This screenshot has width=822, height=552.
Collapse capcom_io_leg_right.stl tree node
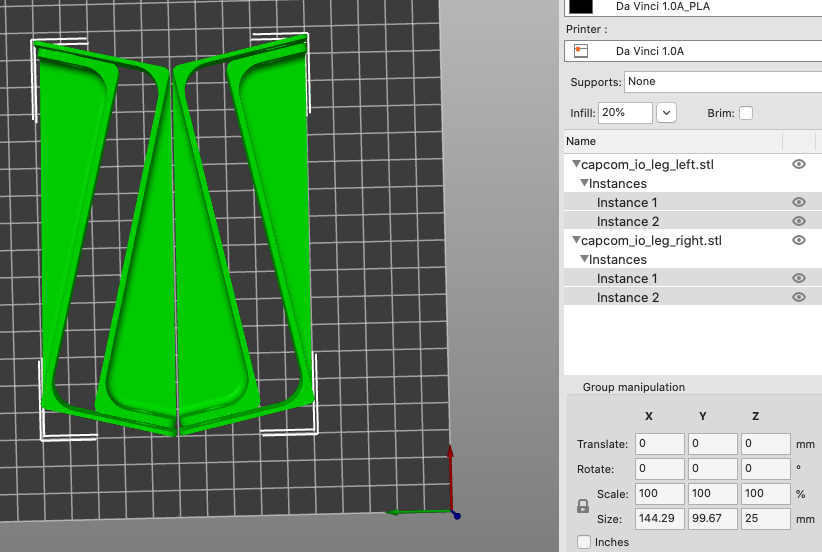(x=576, y=240)
